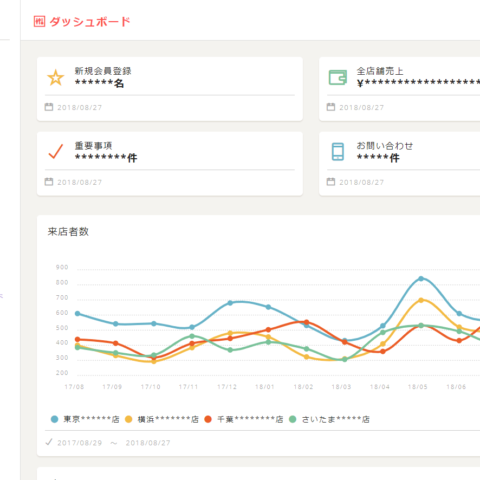Click the blue peak data point at 18/05

[x=421, y=279]
